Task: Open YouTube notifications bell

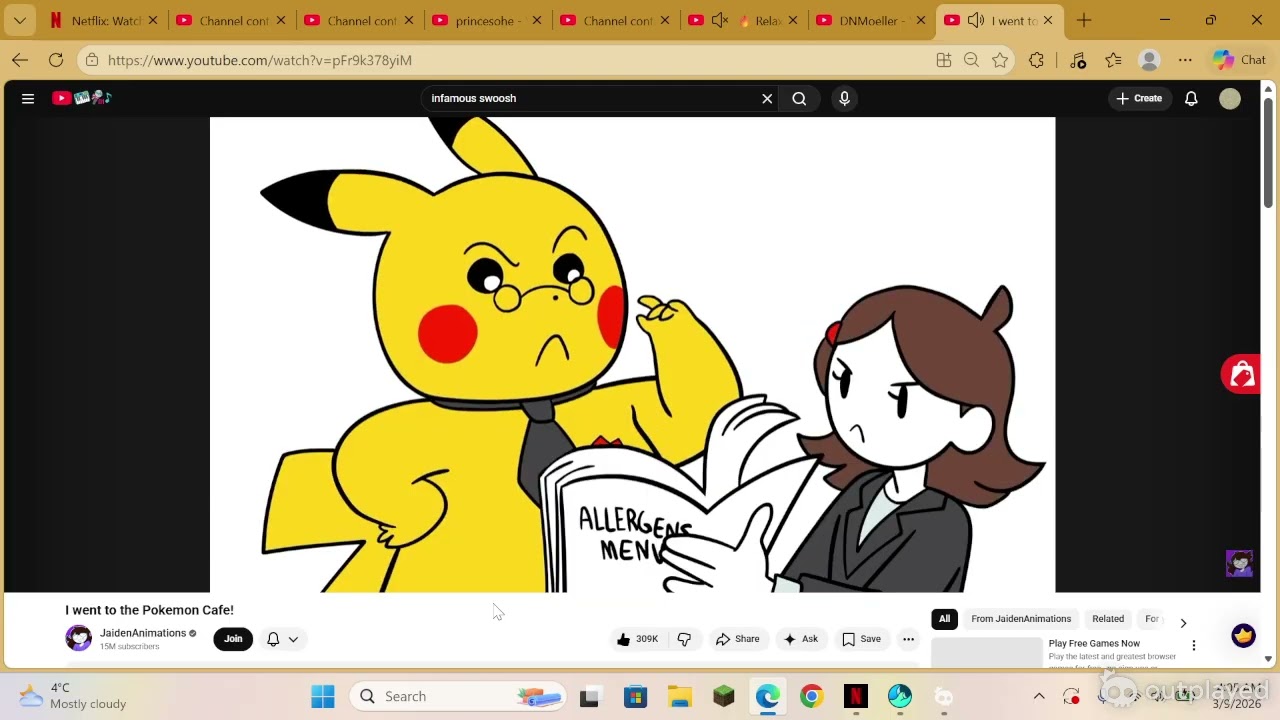Action: pyautogui.click(x=1191, y=98)
